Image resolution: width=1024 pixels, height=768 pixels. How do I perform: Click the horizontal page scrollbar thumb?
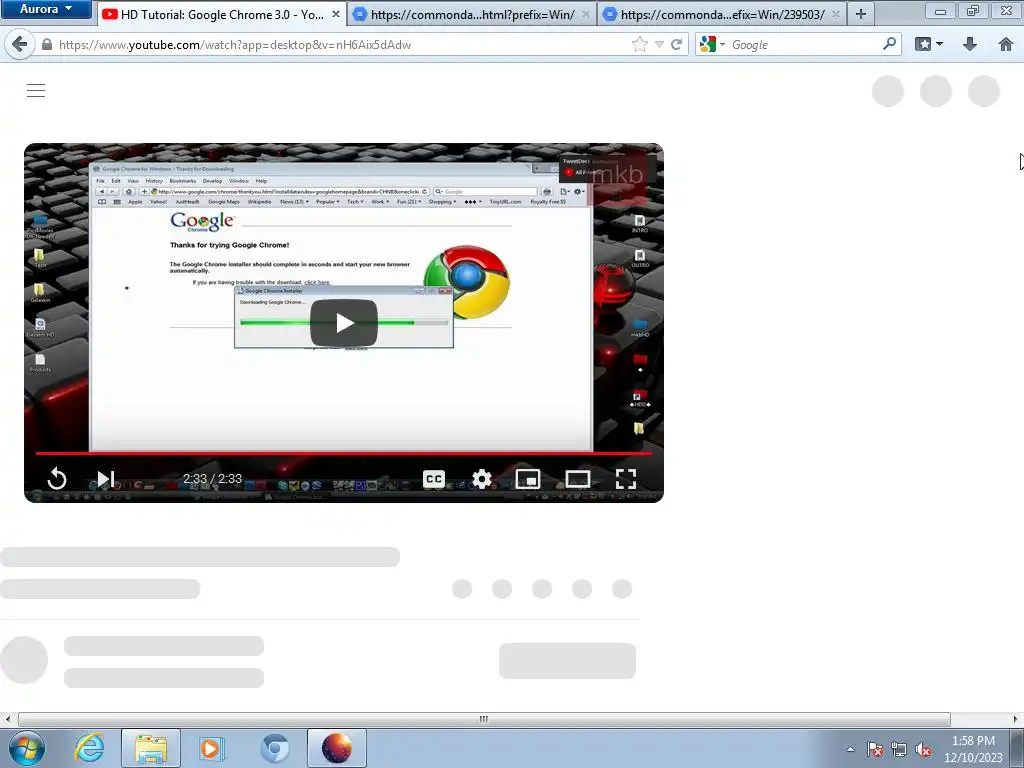pos(484,719)
